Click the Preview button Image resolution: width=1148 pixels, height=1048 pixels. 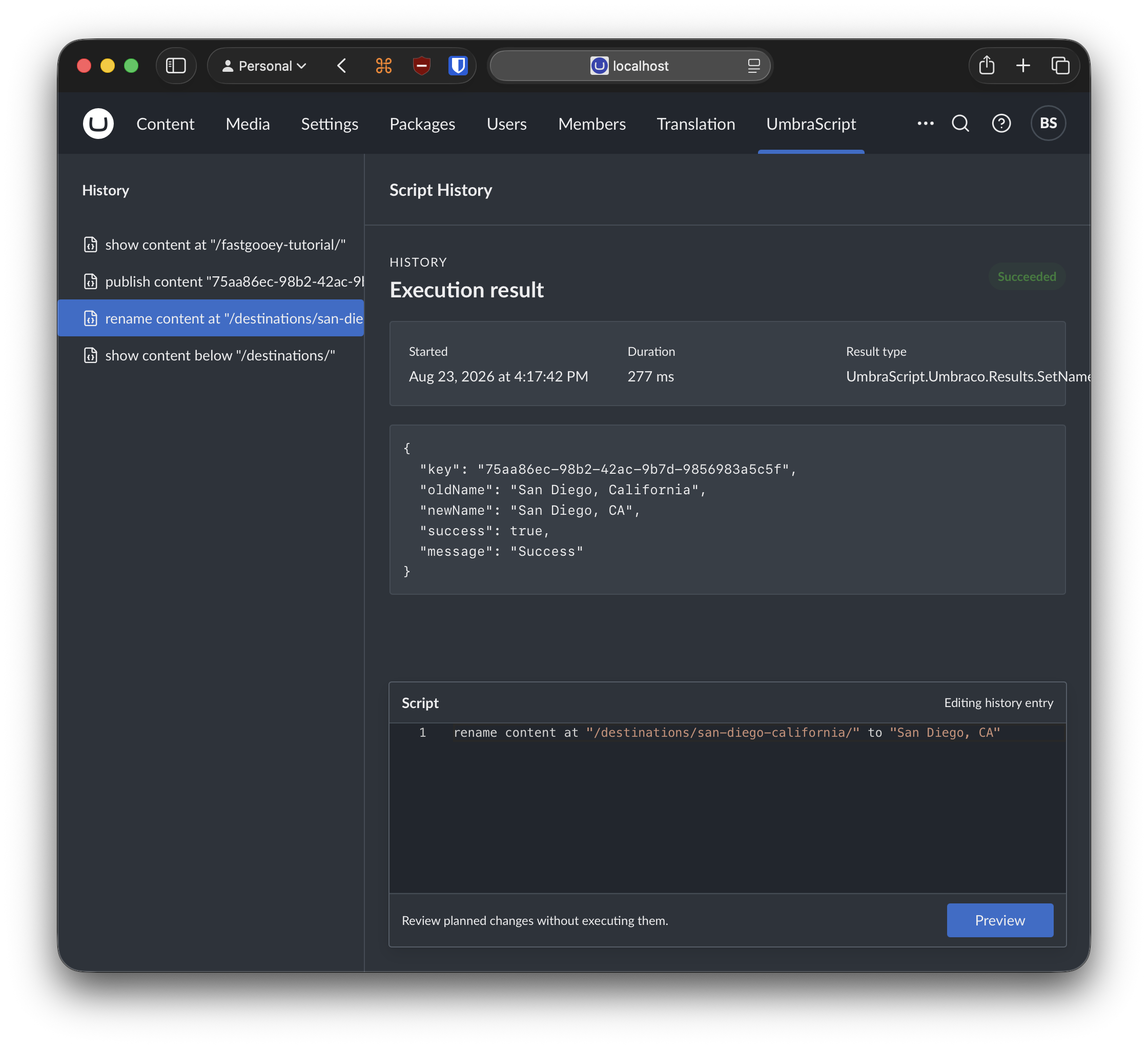click(x=1000, y=920)
